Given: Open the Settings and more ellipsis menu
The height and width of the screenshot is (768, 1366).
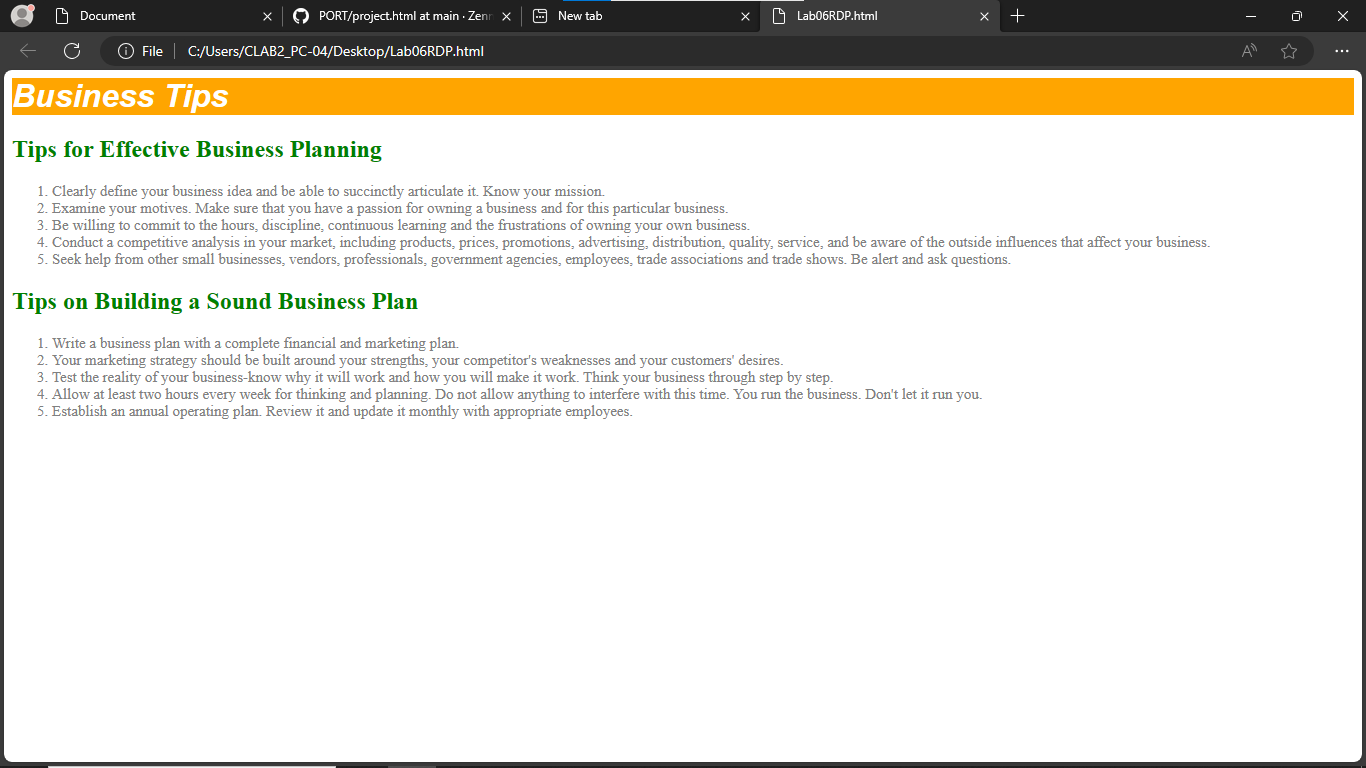Looking at the screenshot, I should click(1342, 51).
